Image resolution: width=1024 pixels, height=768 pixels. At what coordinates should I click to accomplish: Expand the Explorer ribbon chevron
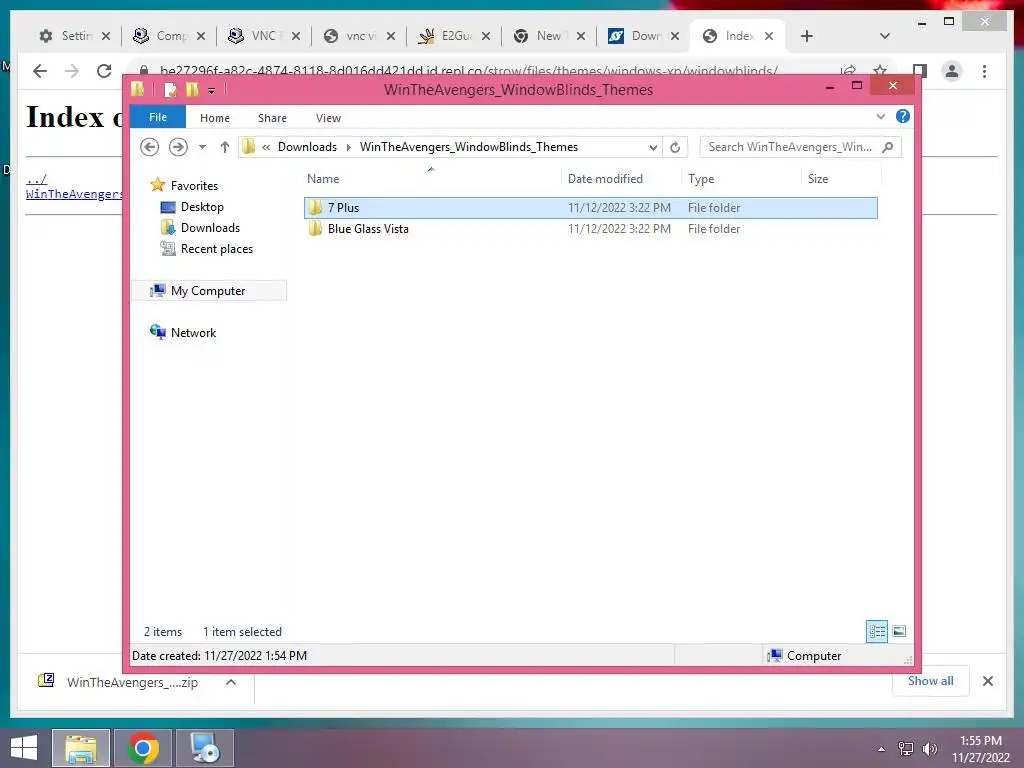880,117
